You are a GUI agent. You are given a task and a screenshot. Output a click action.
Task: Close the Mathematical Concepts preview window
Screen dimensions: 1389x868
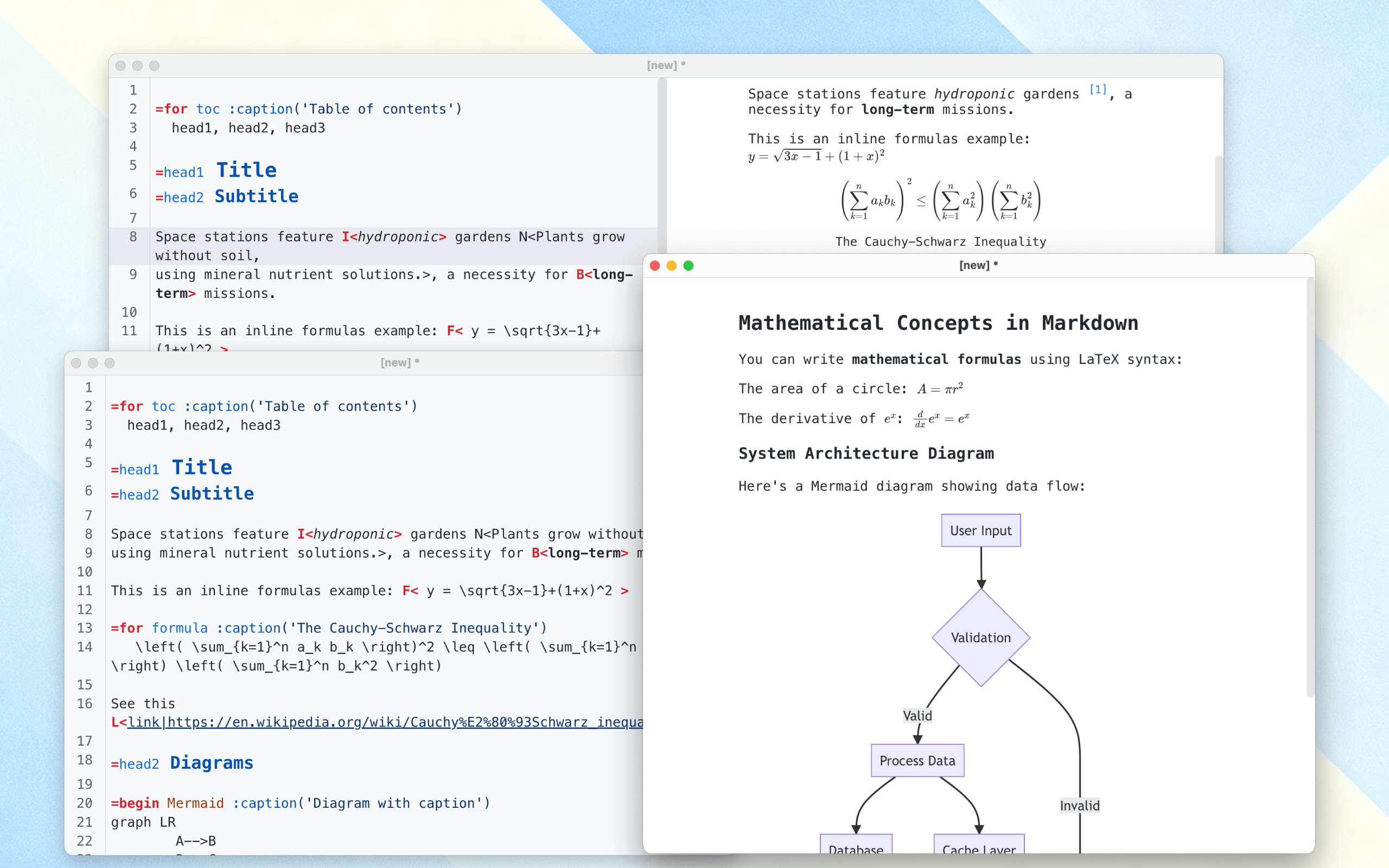[x=654, y=265]
